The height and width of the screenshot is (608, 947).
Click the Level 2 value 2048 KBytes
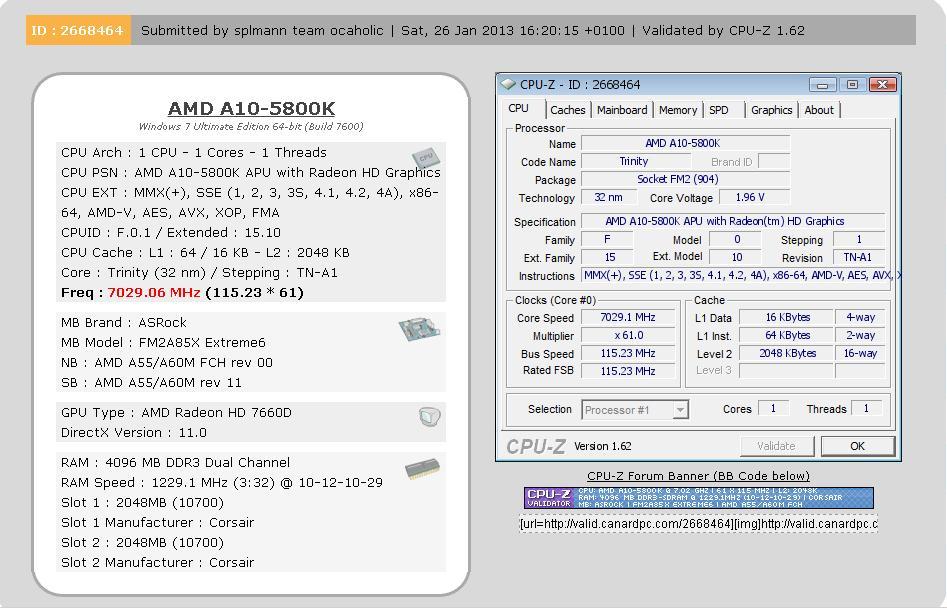786,353
